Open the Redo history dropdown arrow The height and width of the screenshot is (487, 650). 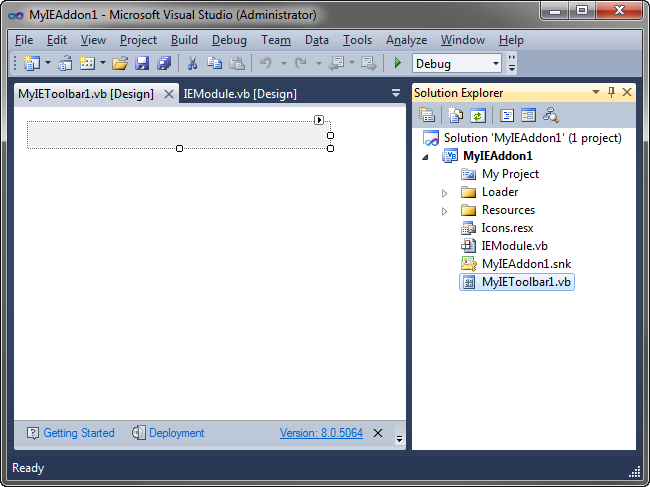tap(319, 64)
